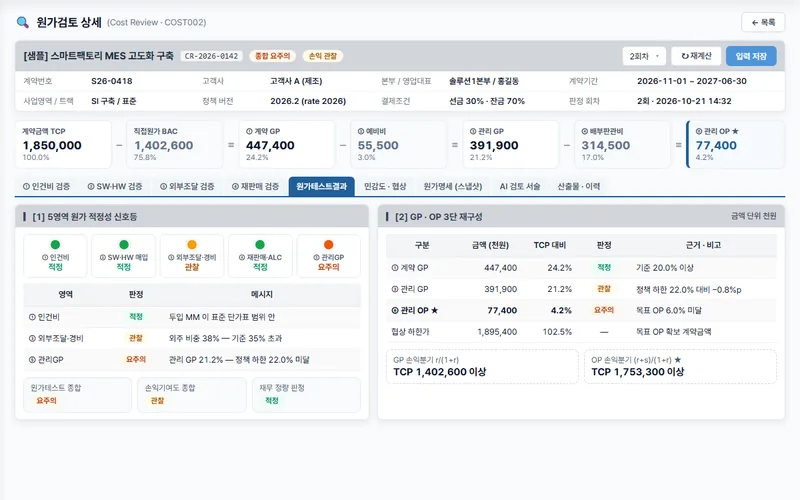The image size is (800, 500).
Task: Click info icon in 인건비 table row
Action: point(32,317)
